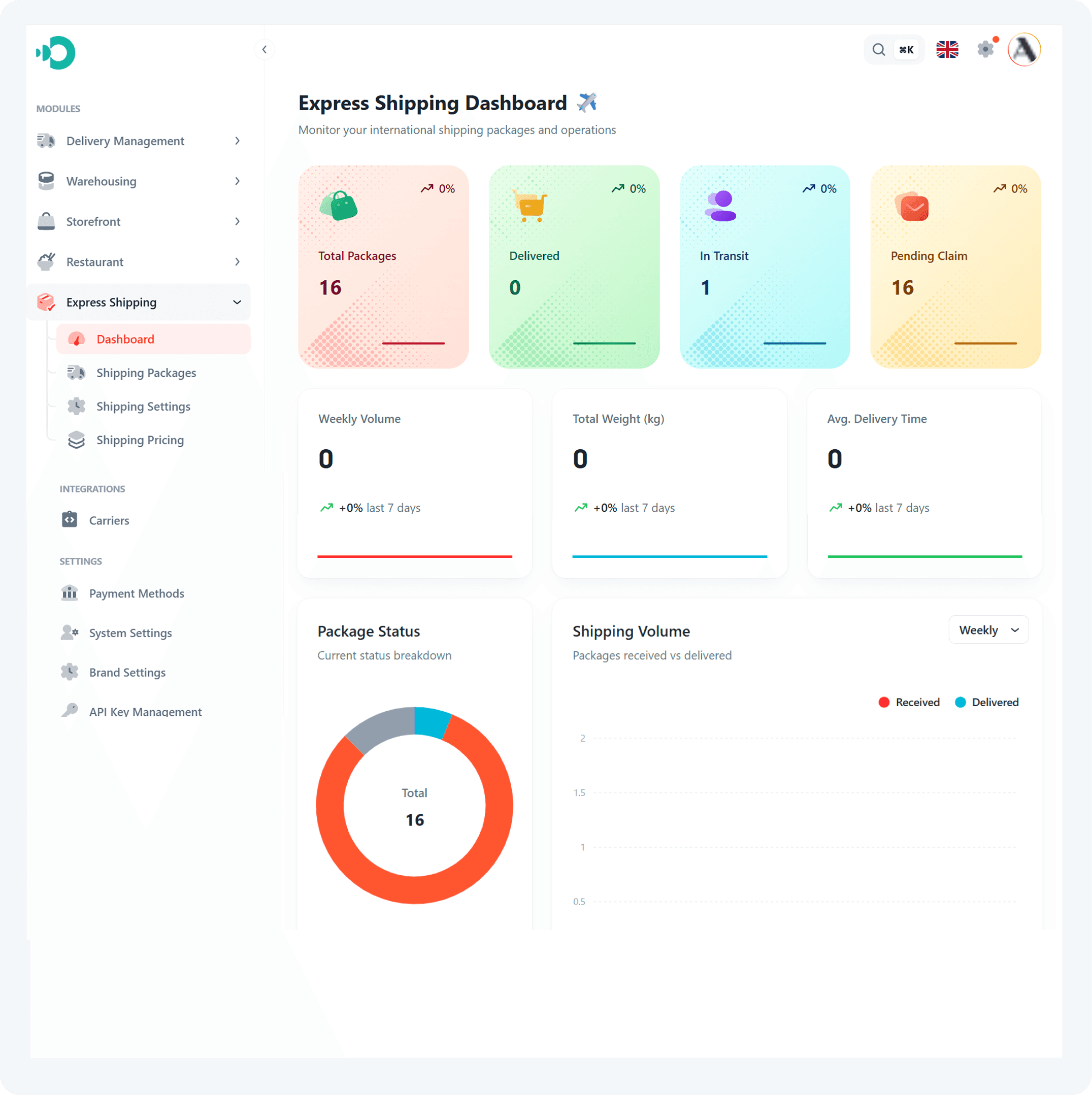The height and width of the screenshot is (1095, 1092).
Task: Open the settings gear with notification dot
Action: point(985,50)
